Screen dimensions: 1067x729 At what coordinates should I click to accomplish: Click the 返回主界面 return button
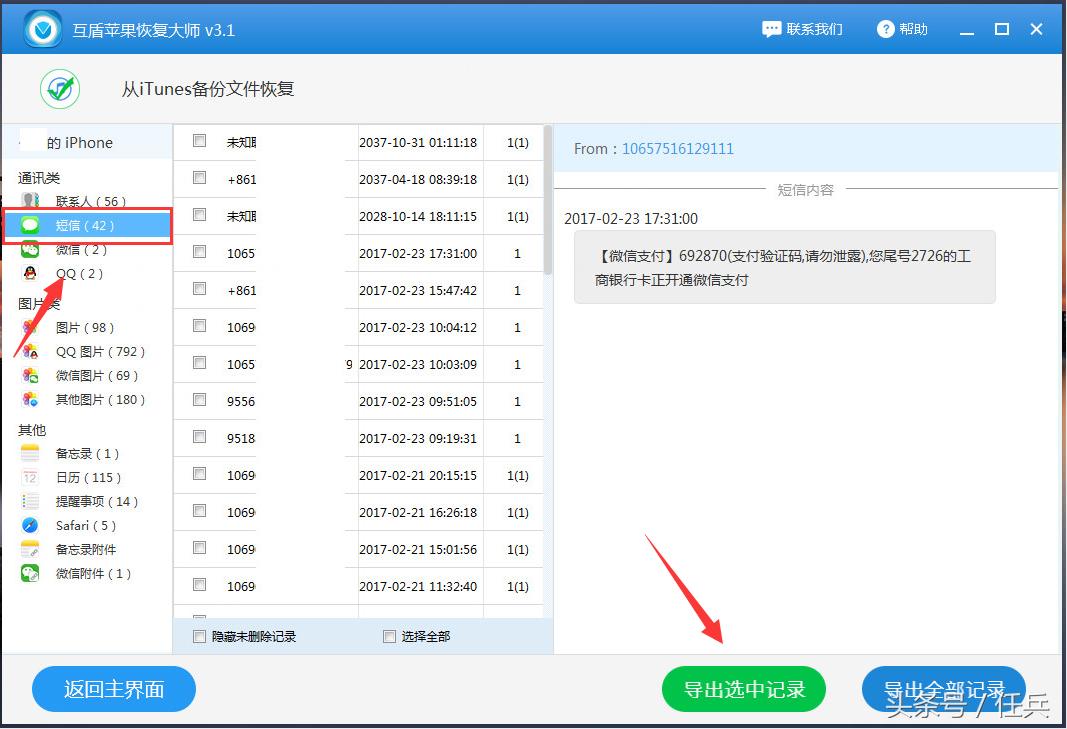point(113,689)
